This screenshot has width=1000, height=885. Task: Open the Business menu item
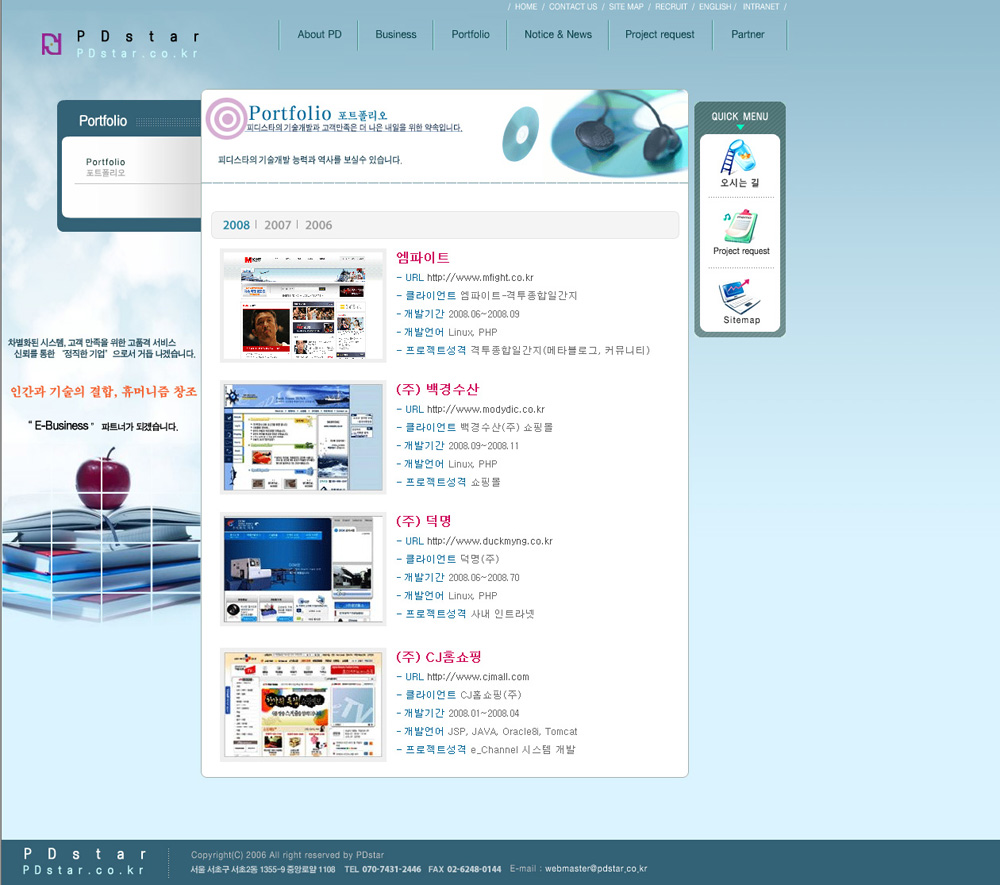[x=396, y=34]
